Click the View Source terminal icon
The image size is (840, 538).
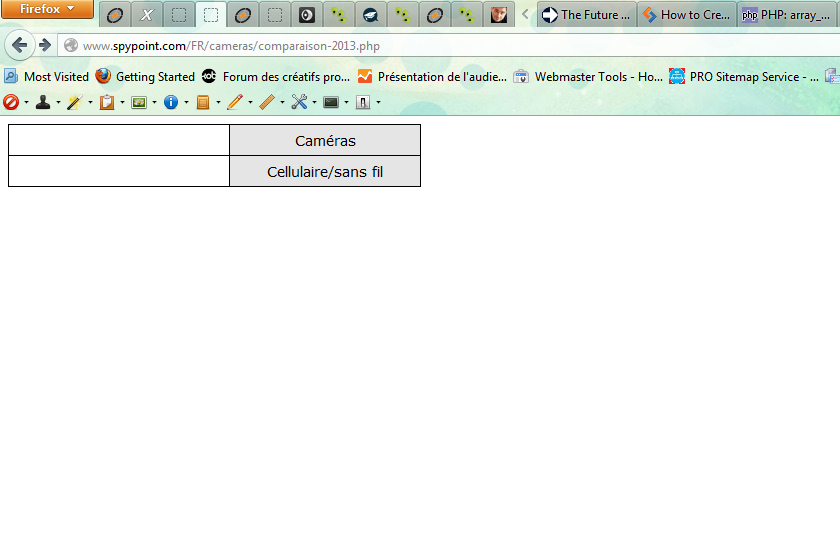click(331, 102)
